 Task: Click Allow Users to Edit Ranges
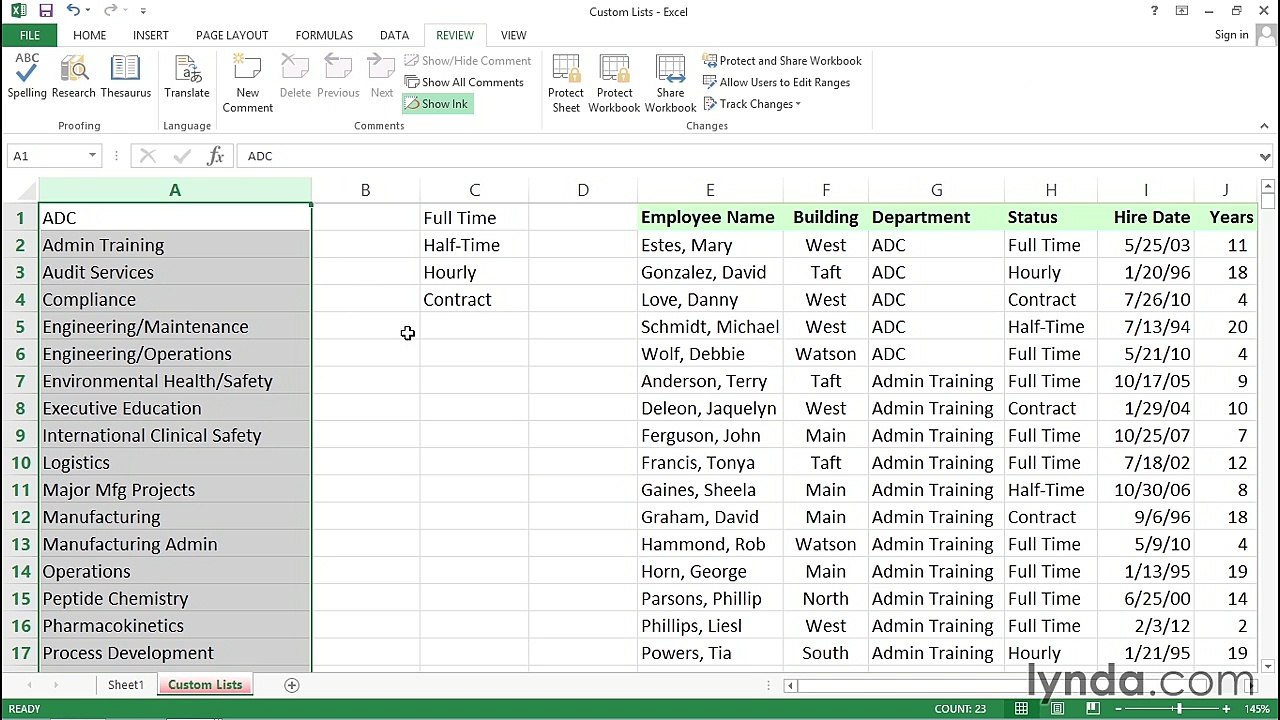click(x=777, y=82)
